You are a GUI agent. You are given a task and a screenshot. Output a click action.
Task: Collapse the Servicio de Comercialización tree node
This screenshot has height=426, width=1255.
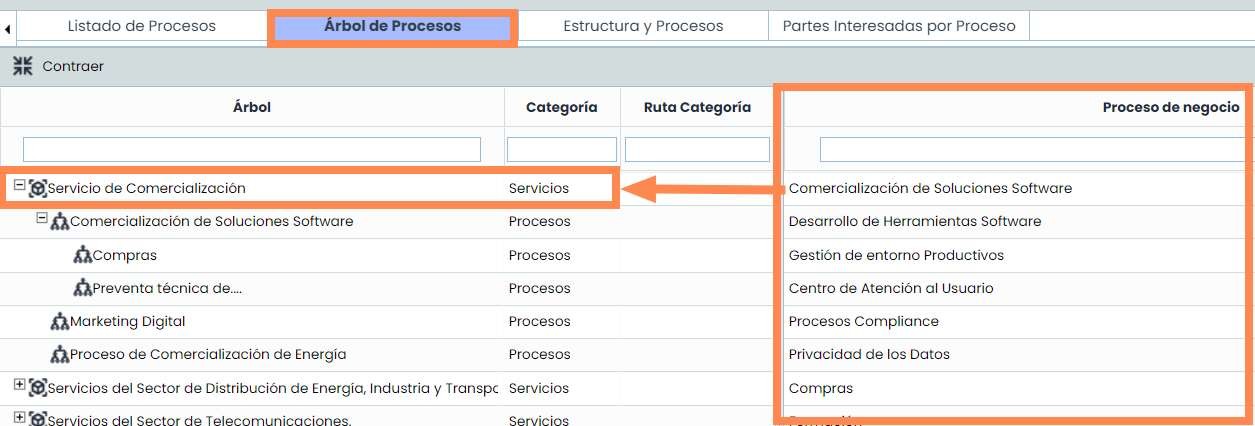(x=19, y=186)
